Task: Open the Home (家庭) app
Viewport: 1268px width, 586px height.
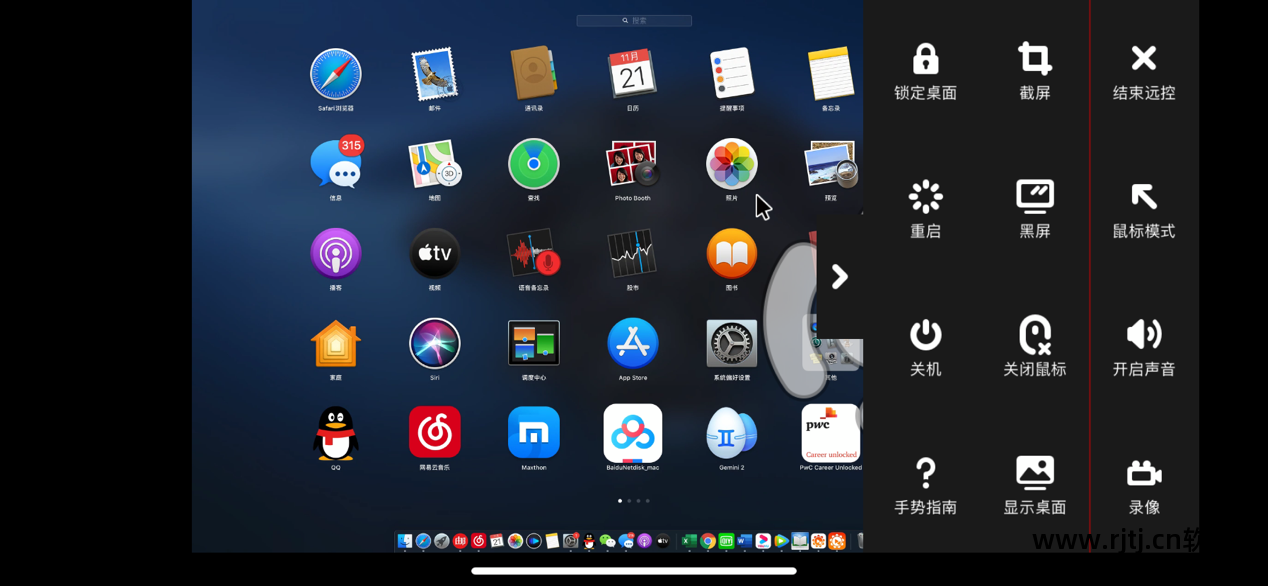Action: tap(335, 344)
